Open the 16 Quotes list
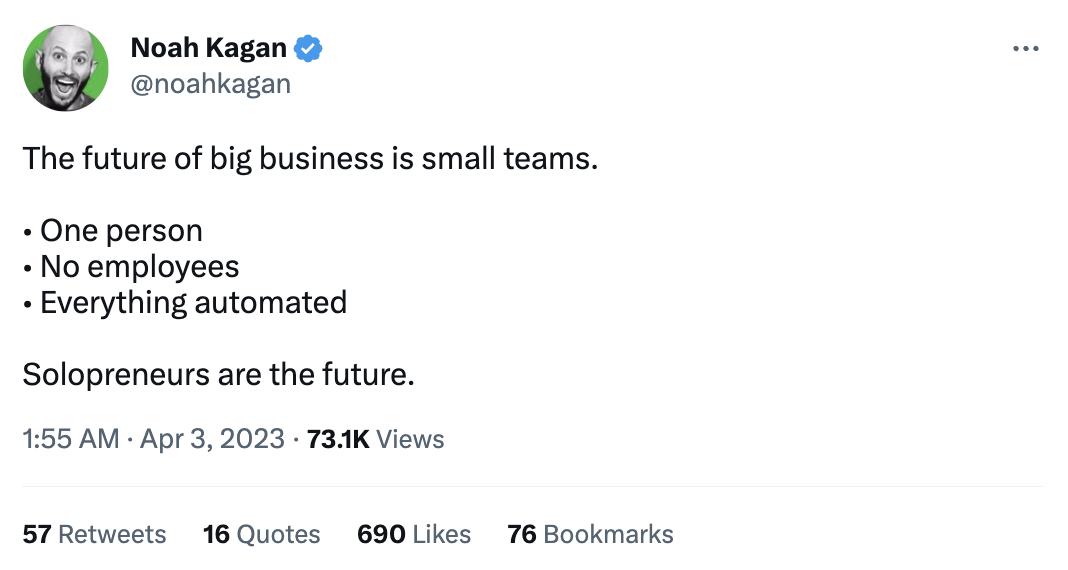The image size is (1068, 570). pyautogui.click(x=261, y=534)
